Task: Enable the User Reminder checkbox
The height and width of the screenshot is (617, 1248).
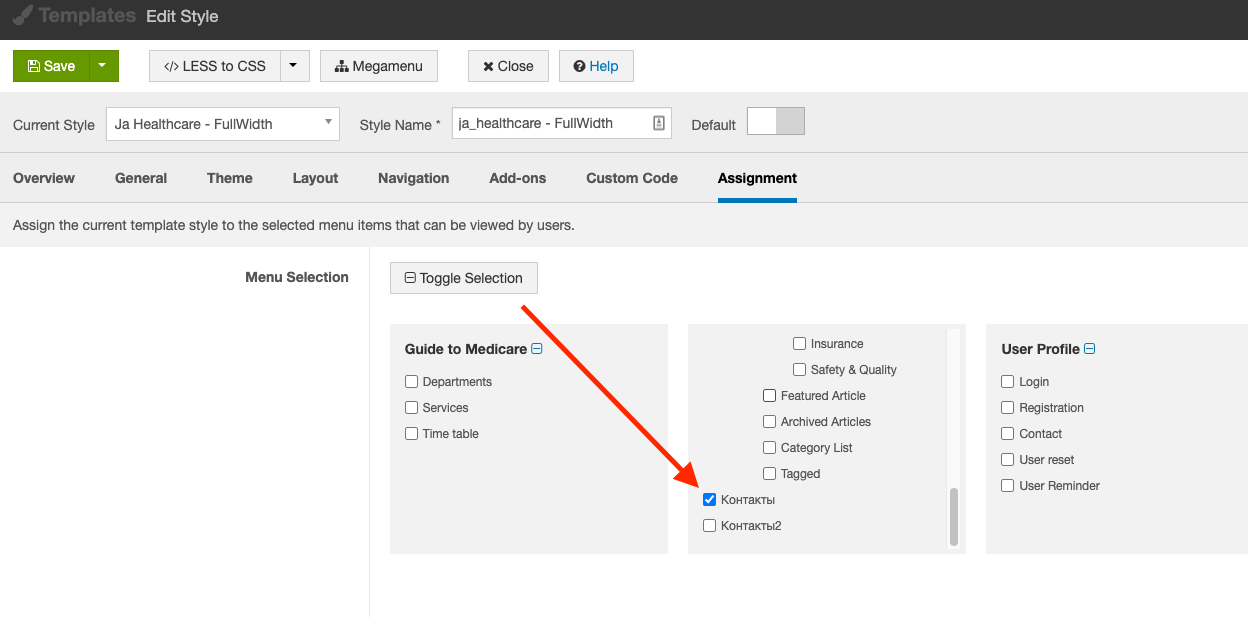Action: pos(1008,486)
